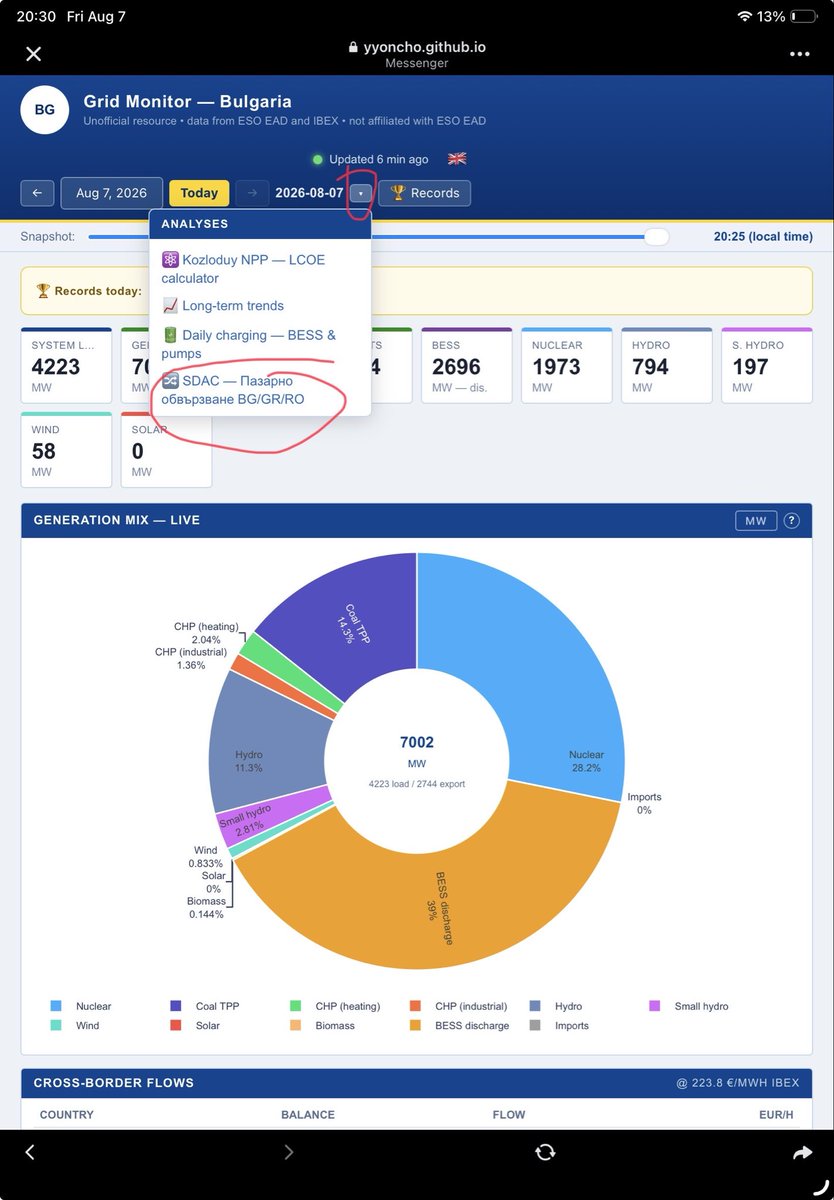Share the page using the share arrow icon

click(802, 1152)
